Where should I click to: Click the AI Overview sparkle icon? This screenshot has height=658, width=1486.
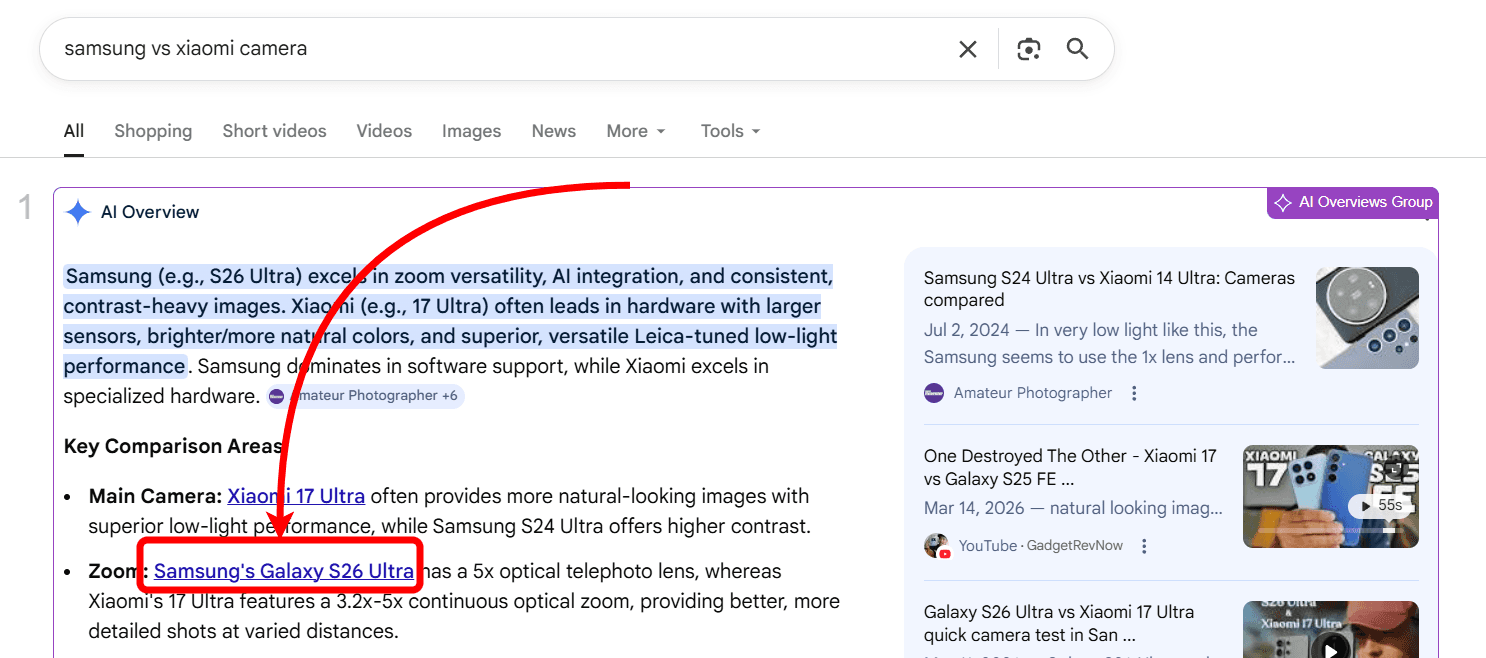point(78,211)
